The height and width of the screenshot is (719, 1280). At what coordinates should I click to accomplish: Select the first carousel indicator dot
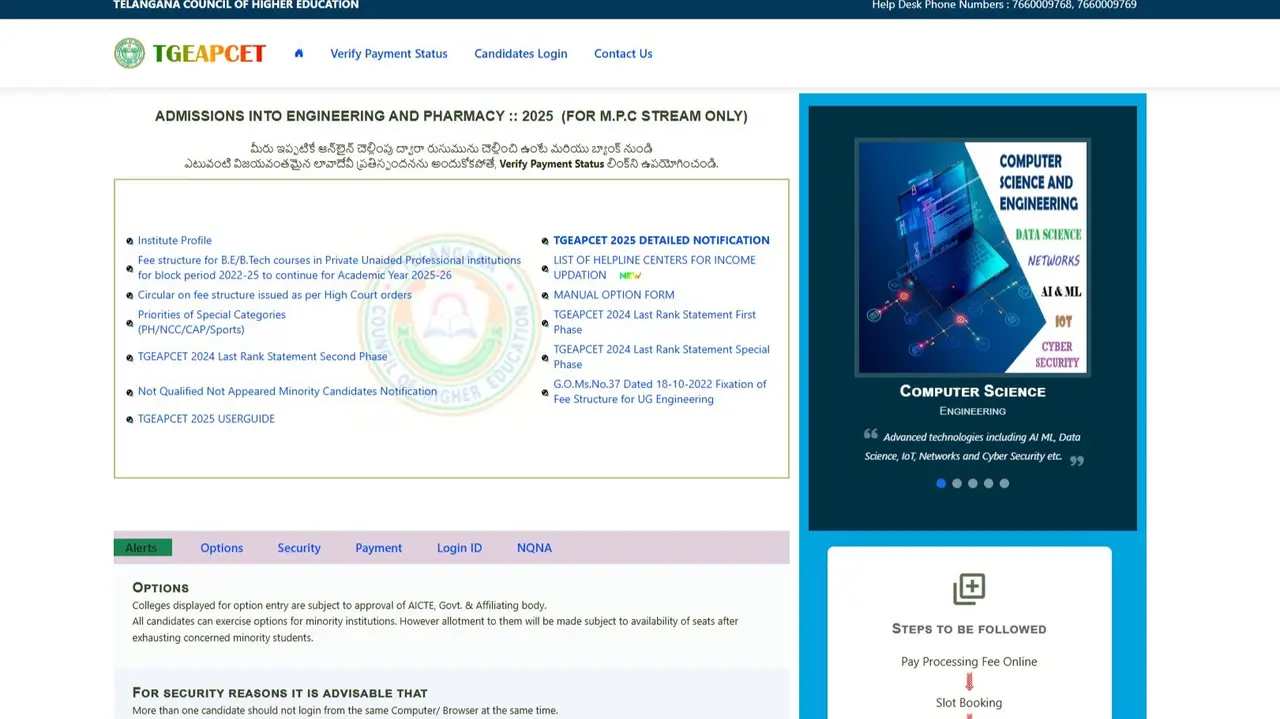[941, 484]
